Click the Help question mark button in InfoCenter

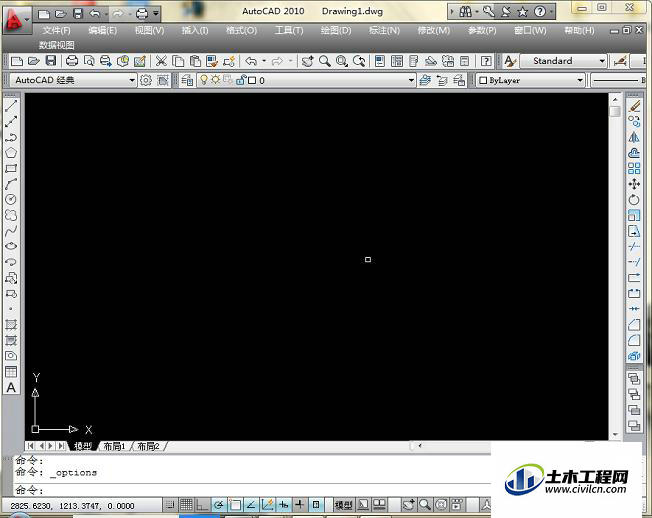point(540,12)
